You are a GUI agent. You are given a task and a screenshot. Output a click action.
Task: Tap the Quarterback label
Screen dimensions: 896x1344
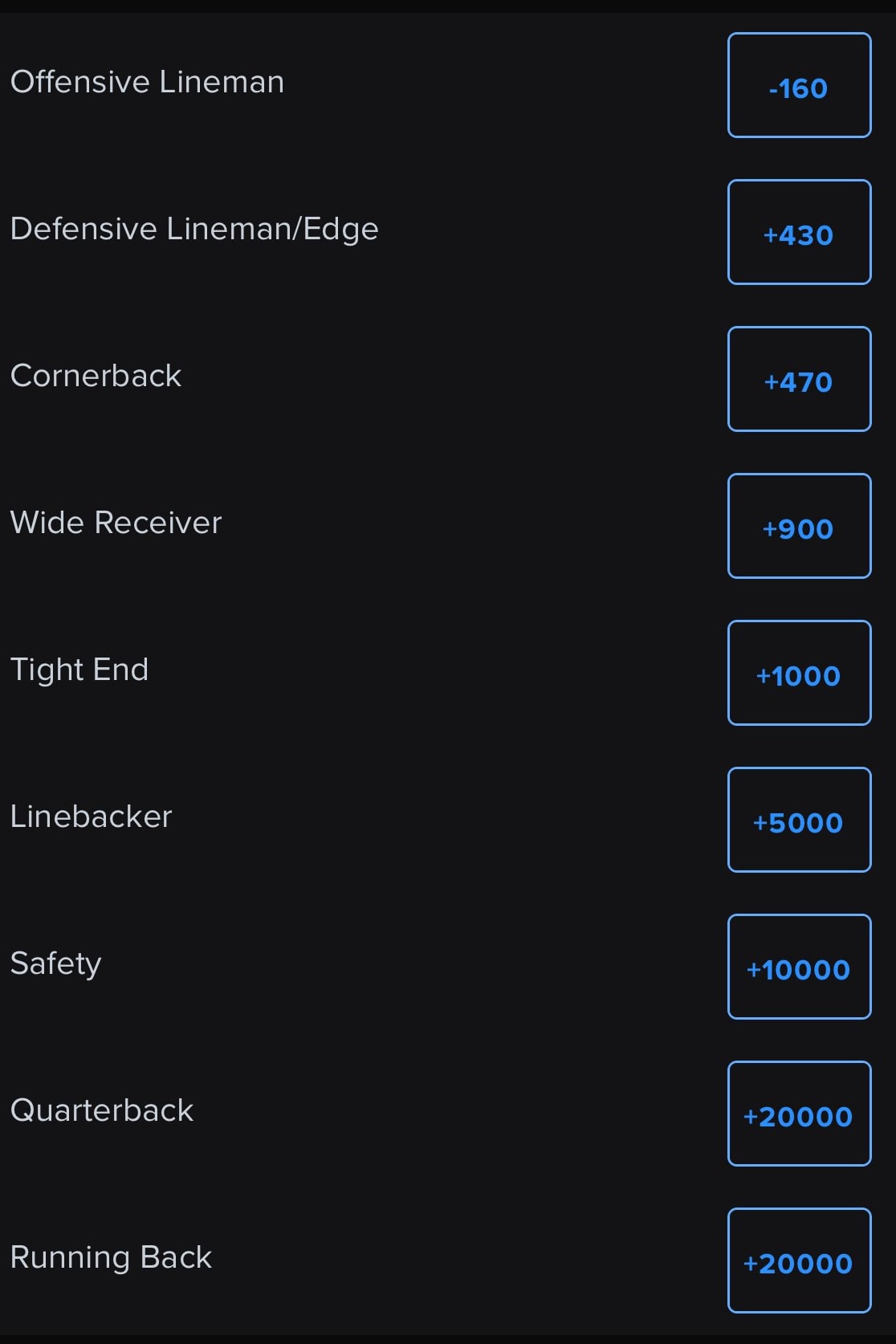coord(102,1110)
